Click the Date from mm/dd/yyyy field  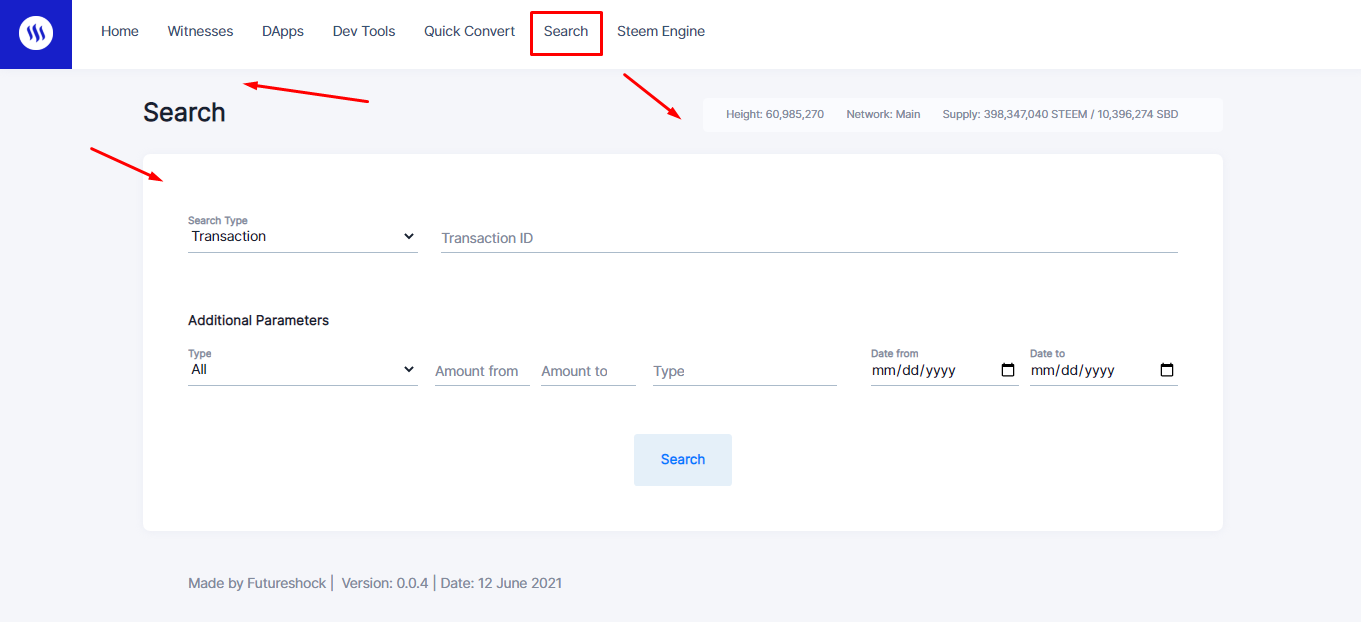[945, 370]
